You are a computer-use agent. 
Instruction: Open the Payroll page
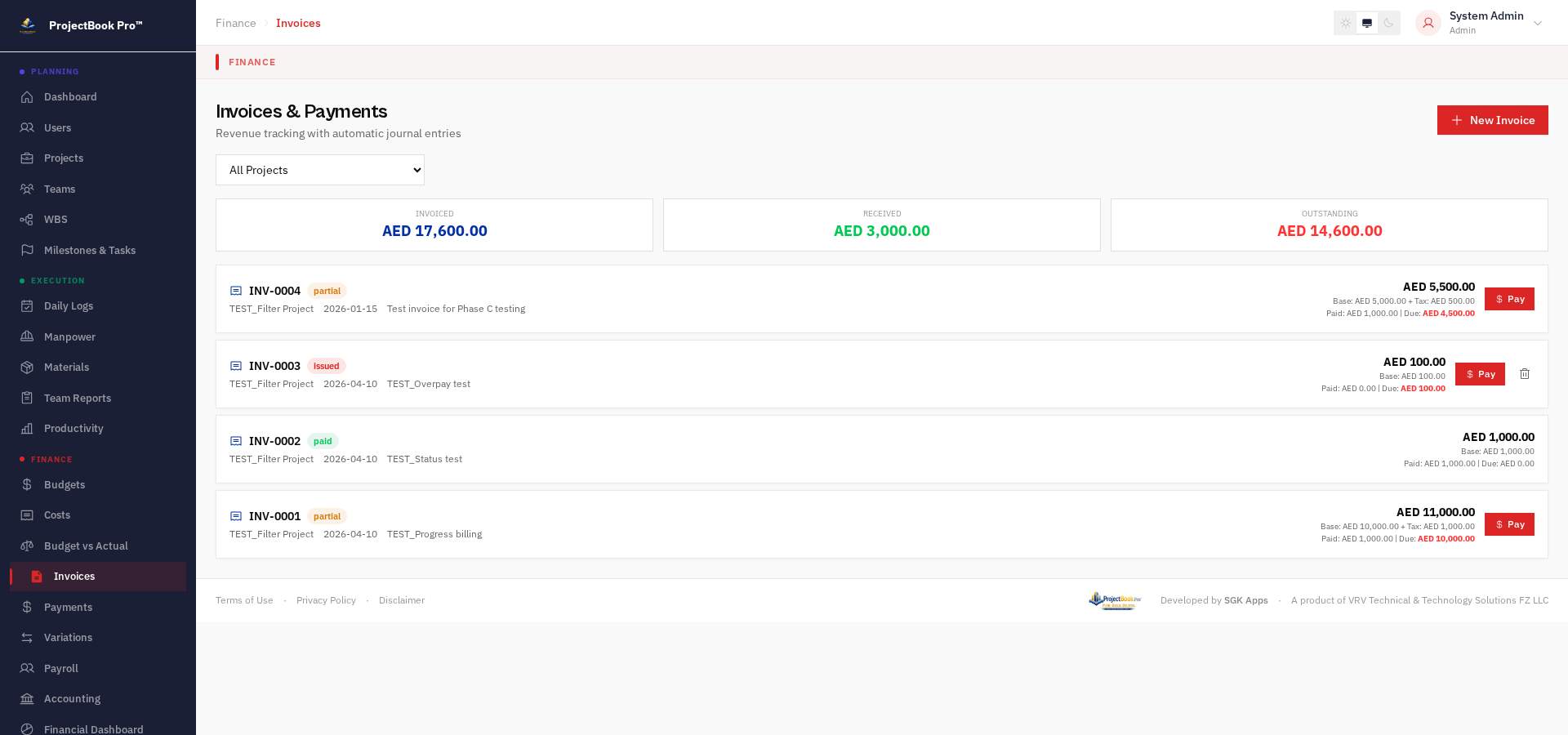(x=98, y=668)
